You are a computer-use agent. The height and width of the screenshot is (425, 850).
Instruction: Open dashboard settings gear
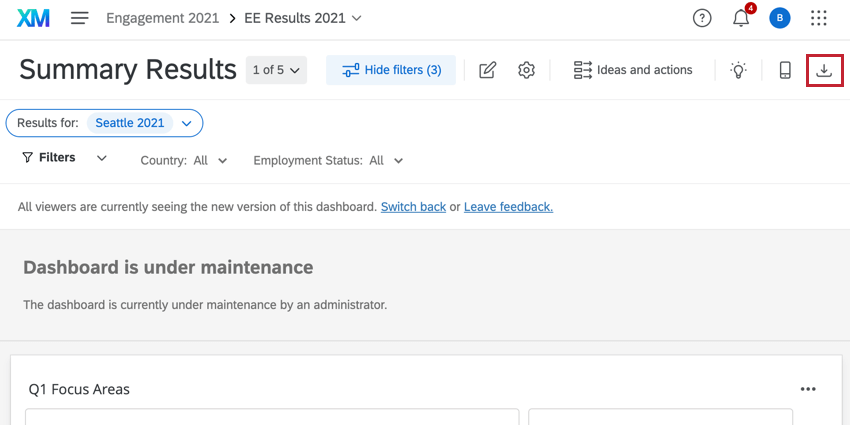click(x=527, y=70)
